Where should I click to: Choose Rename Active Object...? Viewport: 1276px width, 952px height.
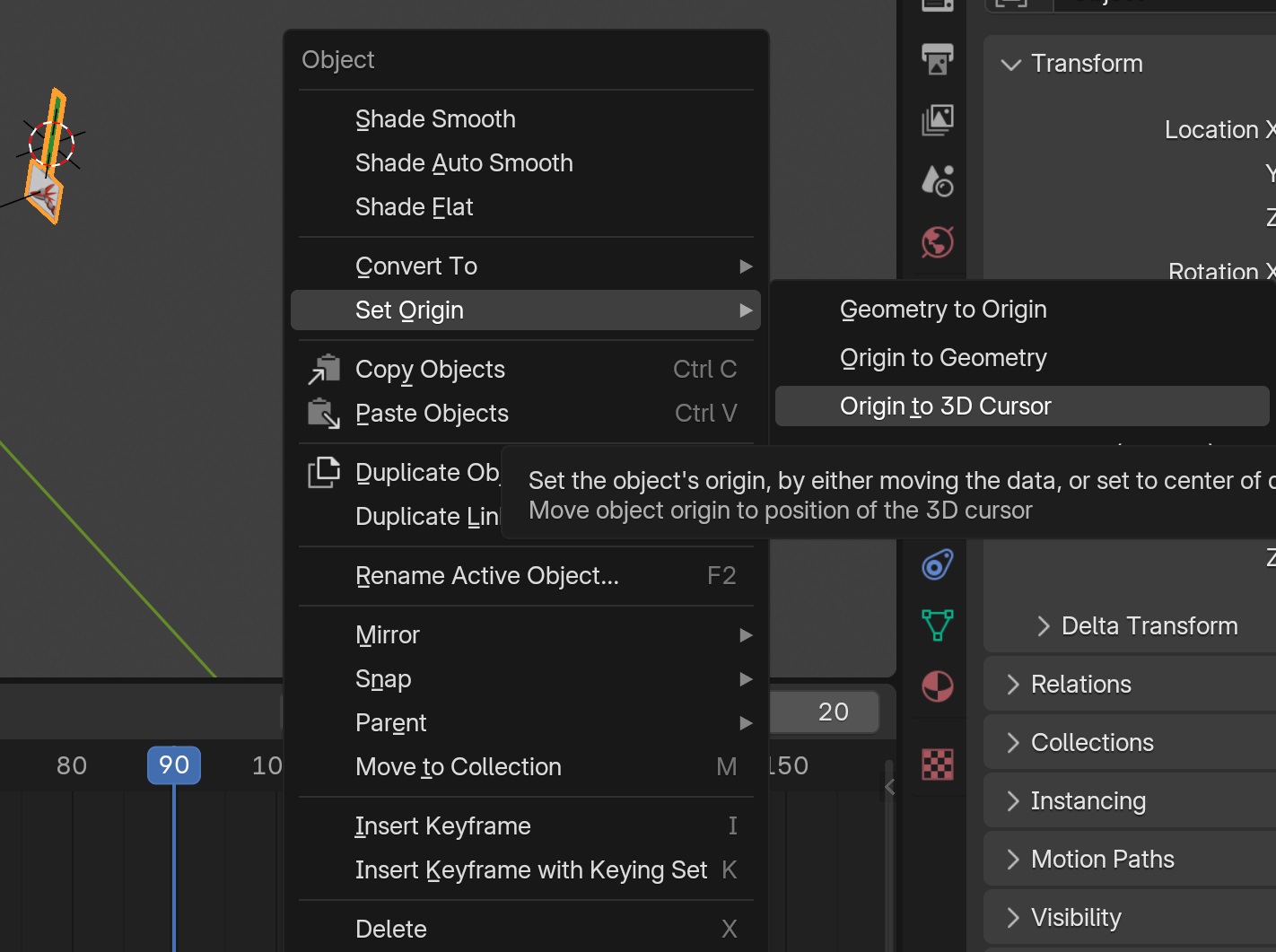tap(526, 575)
